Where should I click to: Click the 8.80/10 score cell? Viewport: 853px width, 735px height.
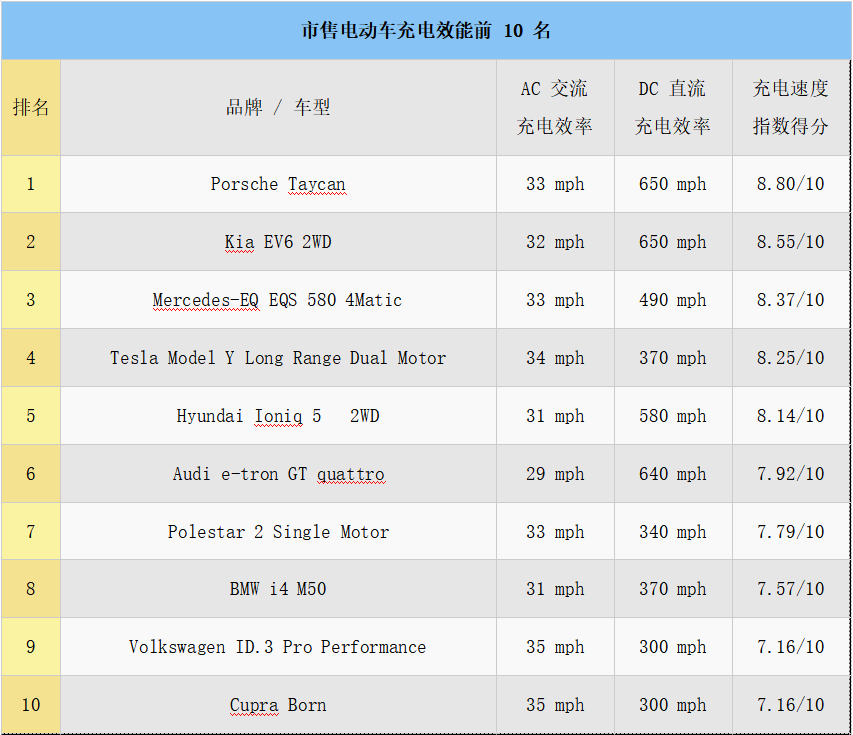click(x=791, y=184)
